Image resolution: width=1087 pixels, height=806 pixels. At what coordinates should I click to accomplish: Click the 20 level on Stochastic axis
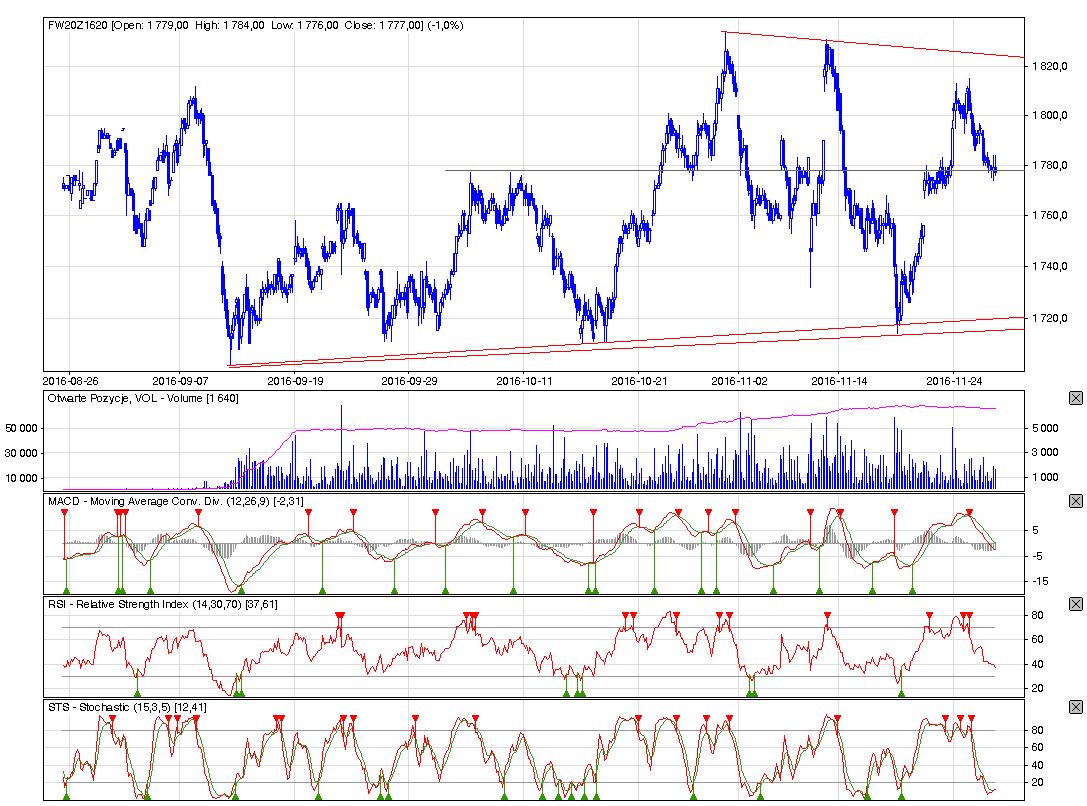point(1038,782)
